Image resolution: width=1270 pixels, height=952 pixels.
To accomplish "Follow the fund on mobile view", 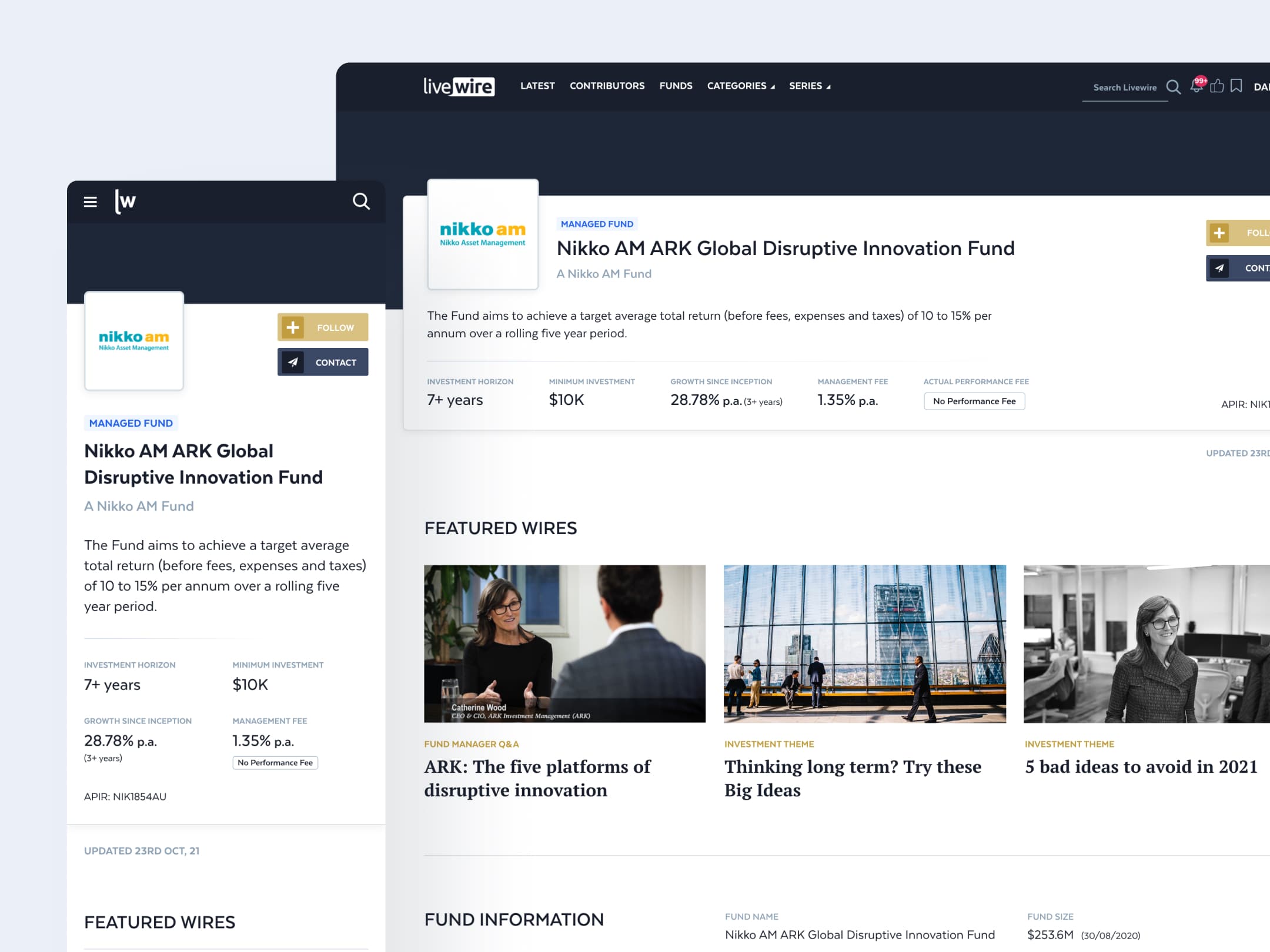I will coord(323,327).
